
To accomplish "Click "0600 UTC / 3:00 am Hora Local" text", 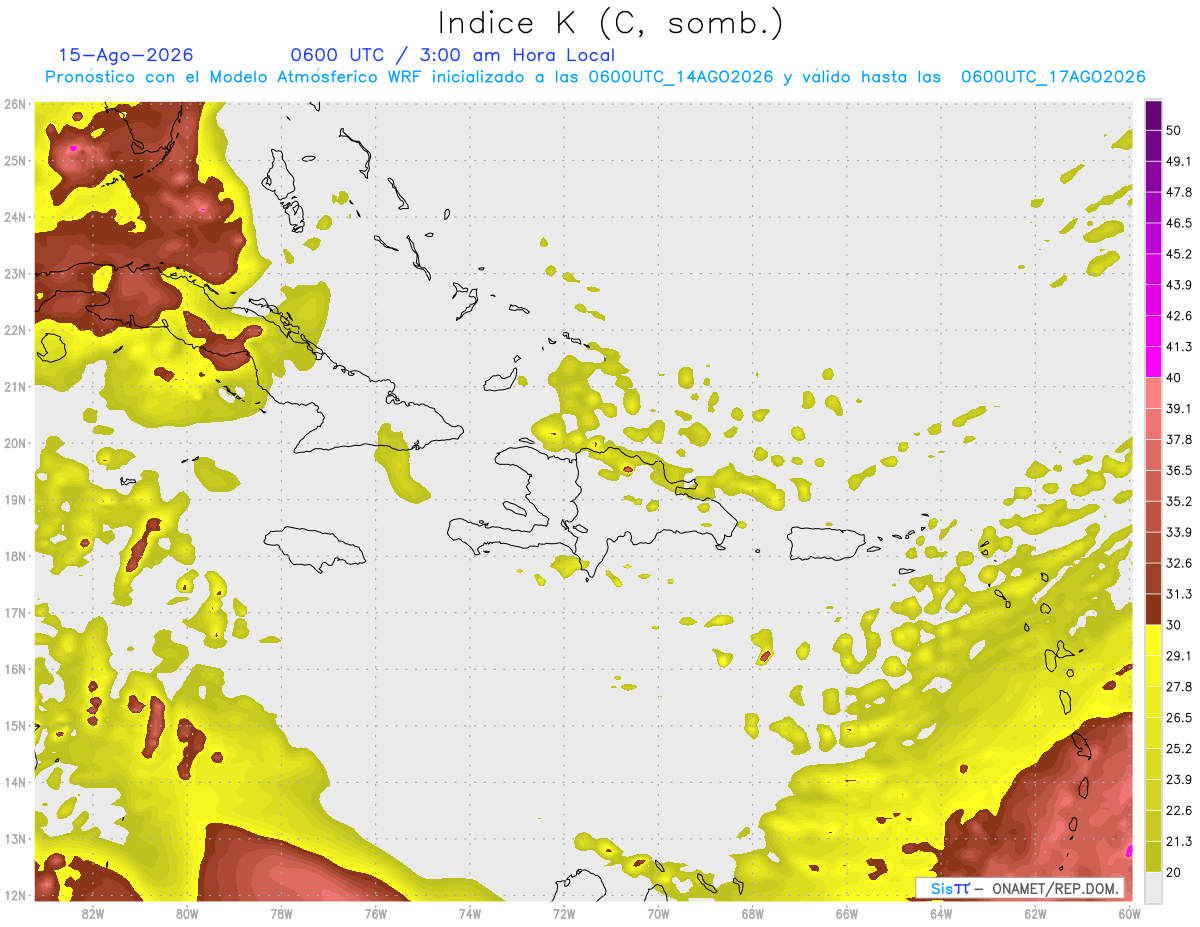I will 452,55.
